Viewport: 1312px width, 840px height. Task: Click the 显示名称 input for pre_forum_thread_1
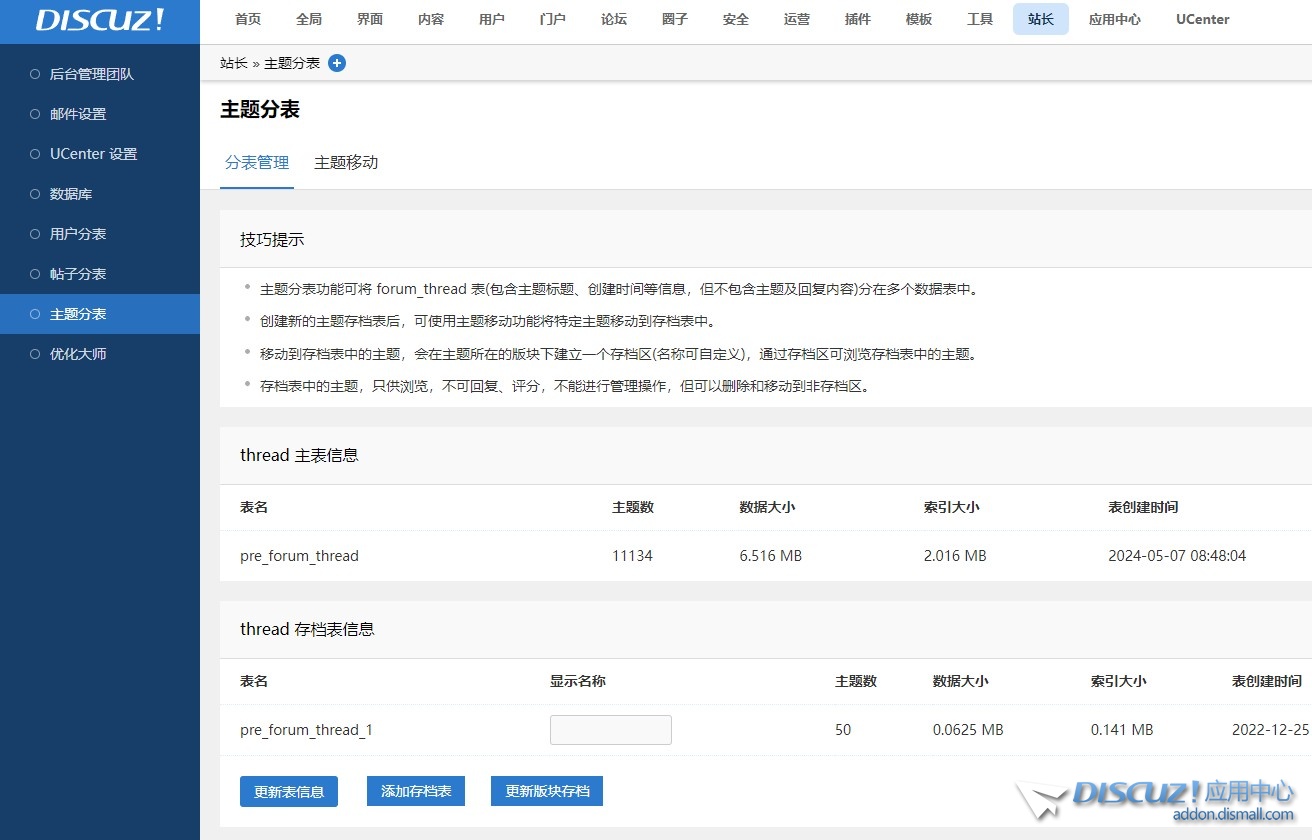tap(611, 730)
